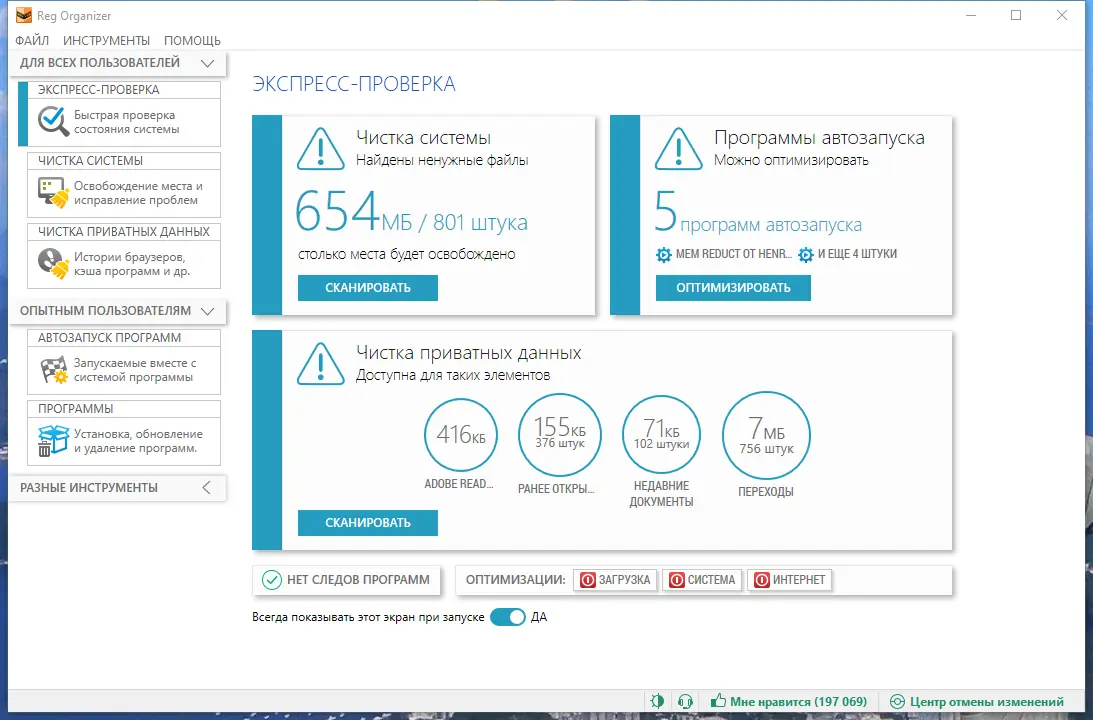1093x720 pixels.
Task: Click НЕТ СЛЕДОВ ПРОГРАММ button text
Action: [x=358, y=580]
